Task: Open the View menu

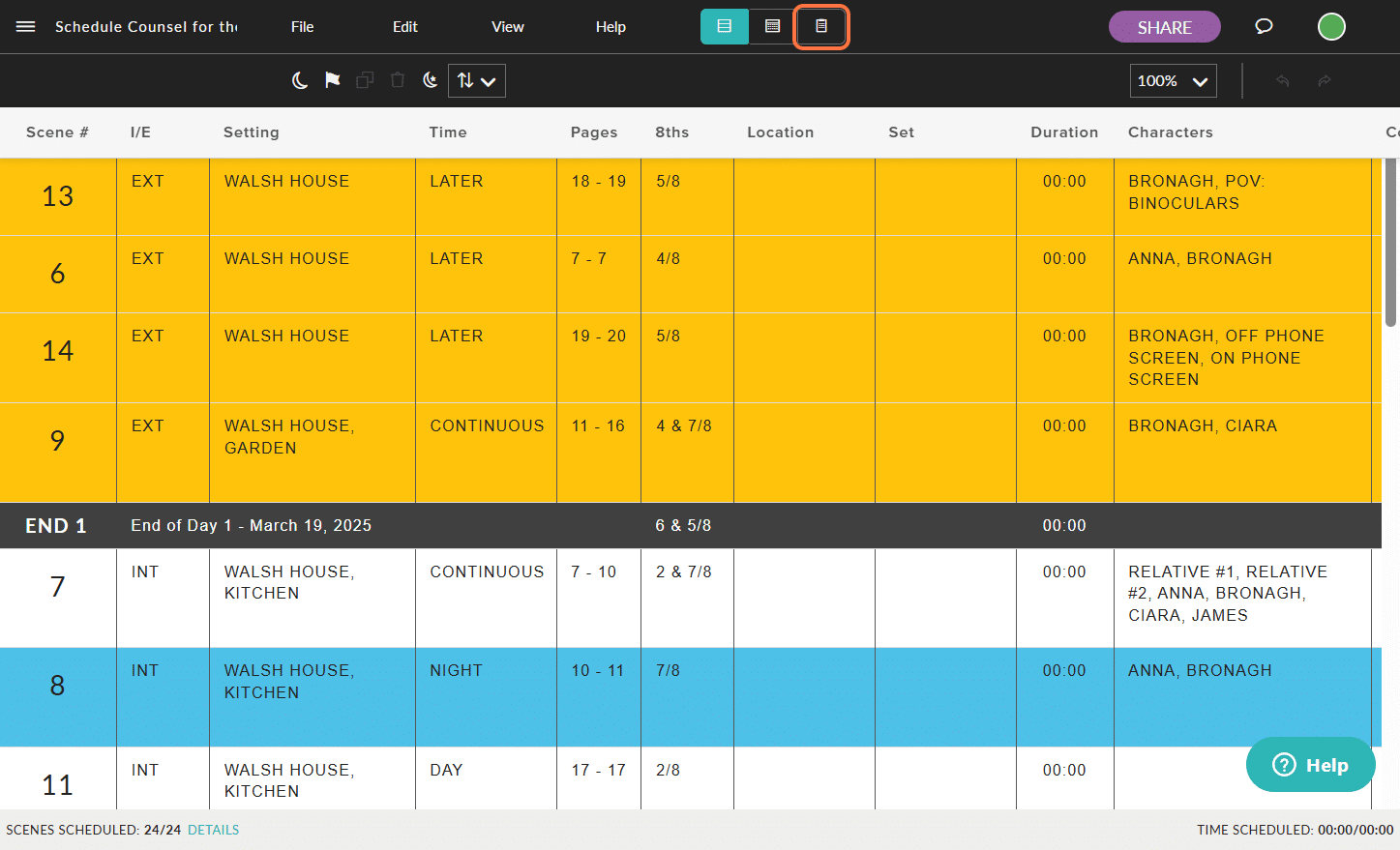Action: coord(507,26)
